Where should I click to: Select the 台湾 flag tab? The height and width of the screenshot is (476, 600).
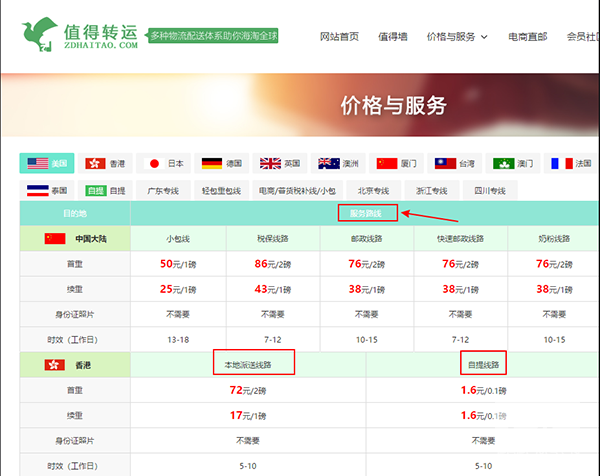tap(455, 163)
